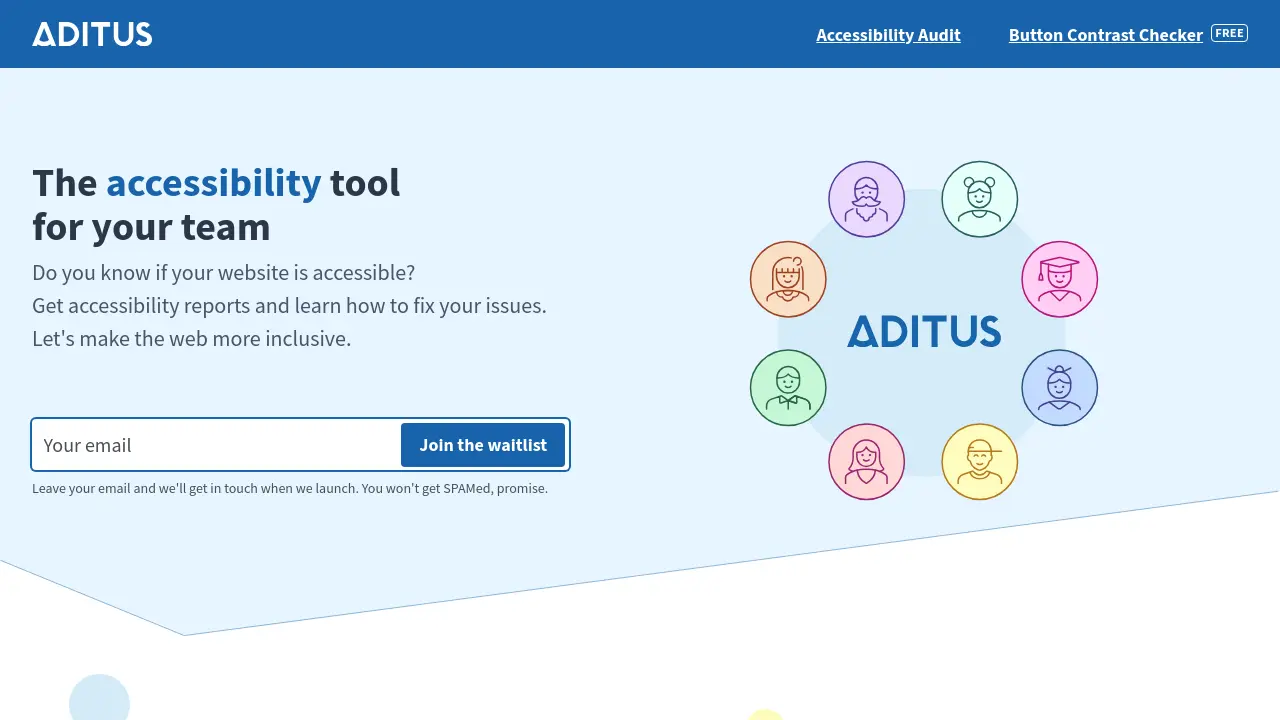Click the ADITUS logo in the navigation bar
Image resolution: width=1280 pixels, height=720 pixels.
pyautogui.click(x=92, y=33)
